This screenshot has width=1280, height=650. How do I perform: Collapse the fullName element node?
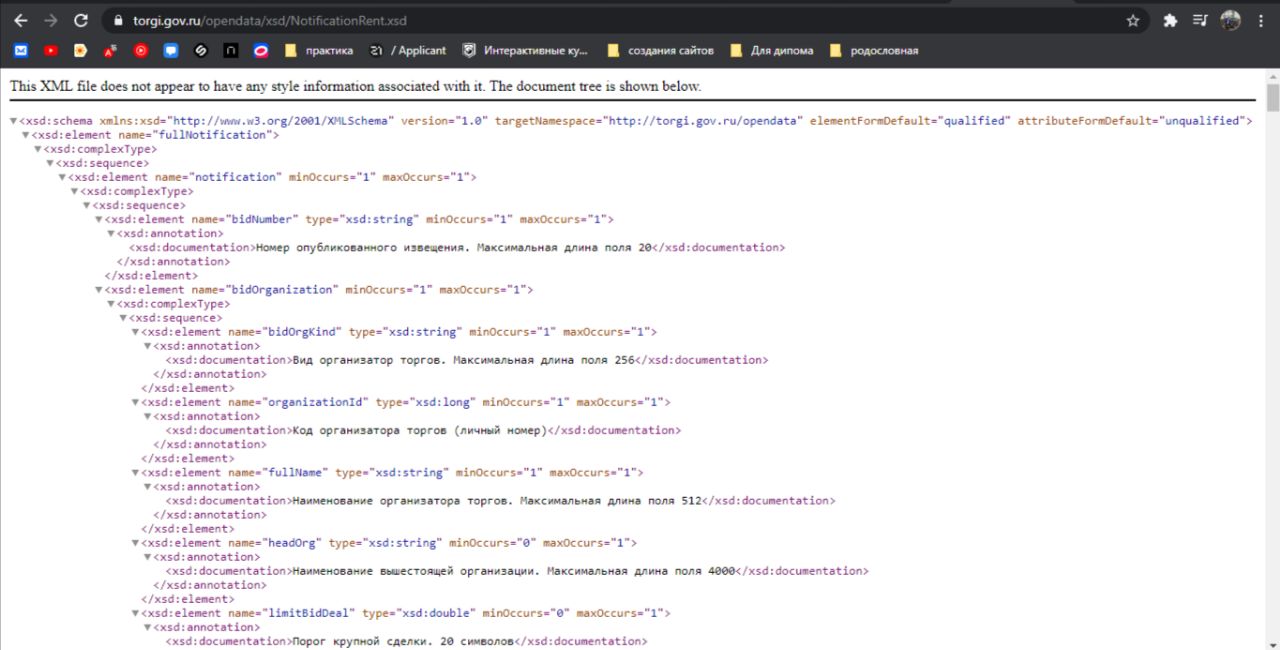[x=136, y=473]
